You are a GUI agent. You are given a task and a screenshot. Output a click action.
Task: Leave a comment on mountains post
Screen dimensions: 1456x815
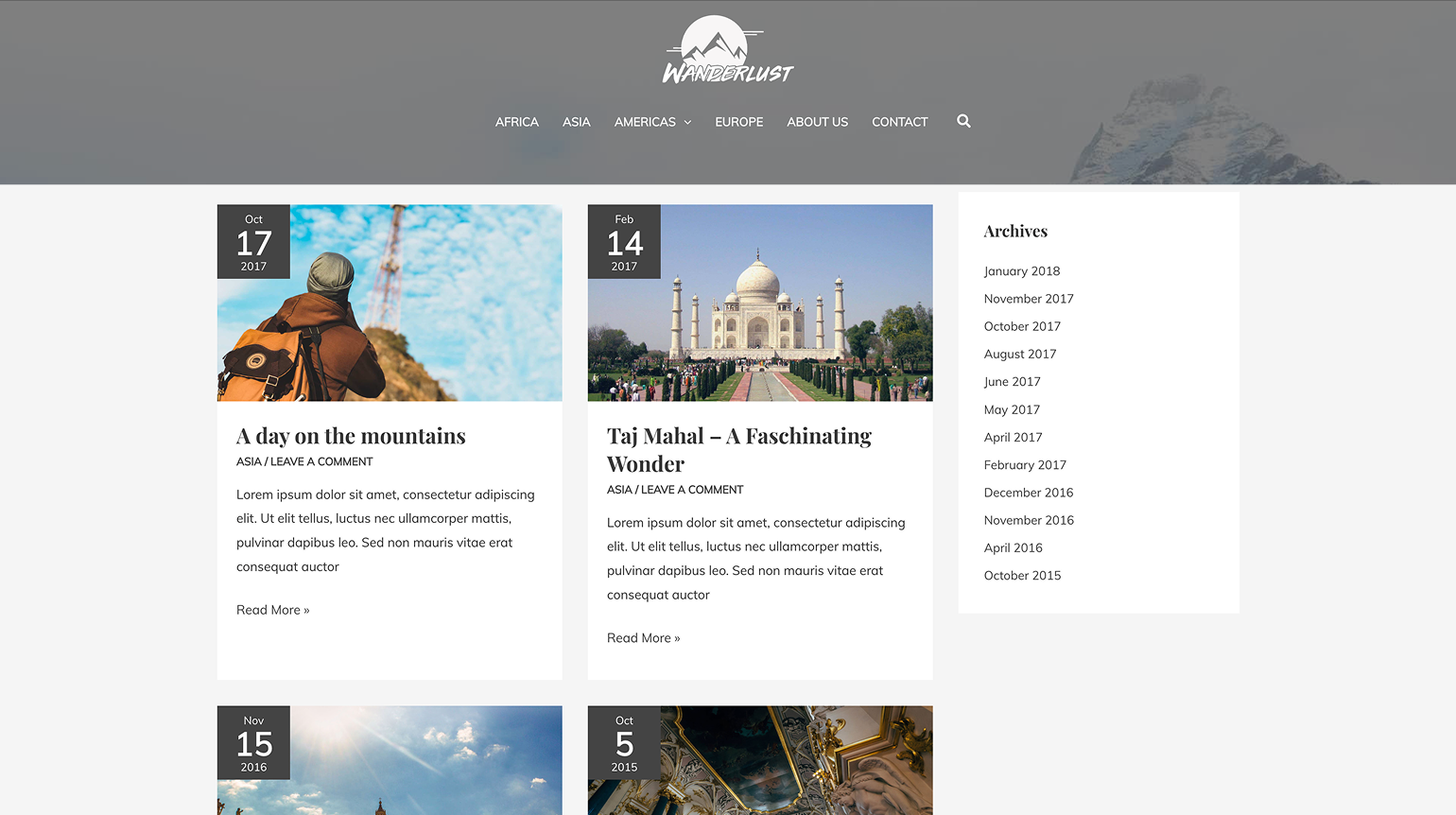coord(321,461)
